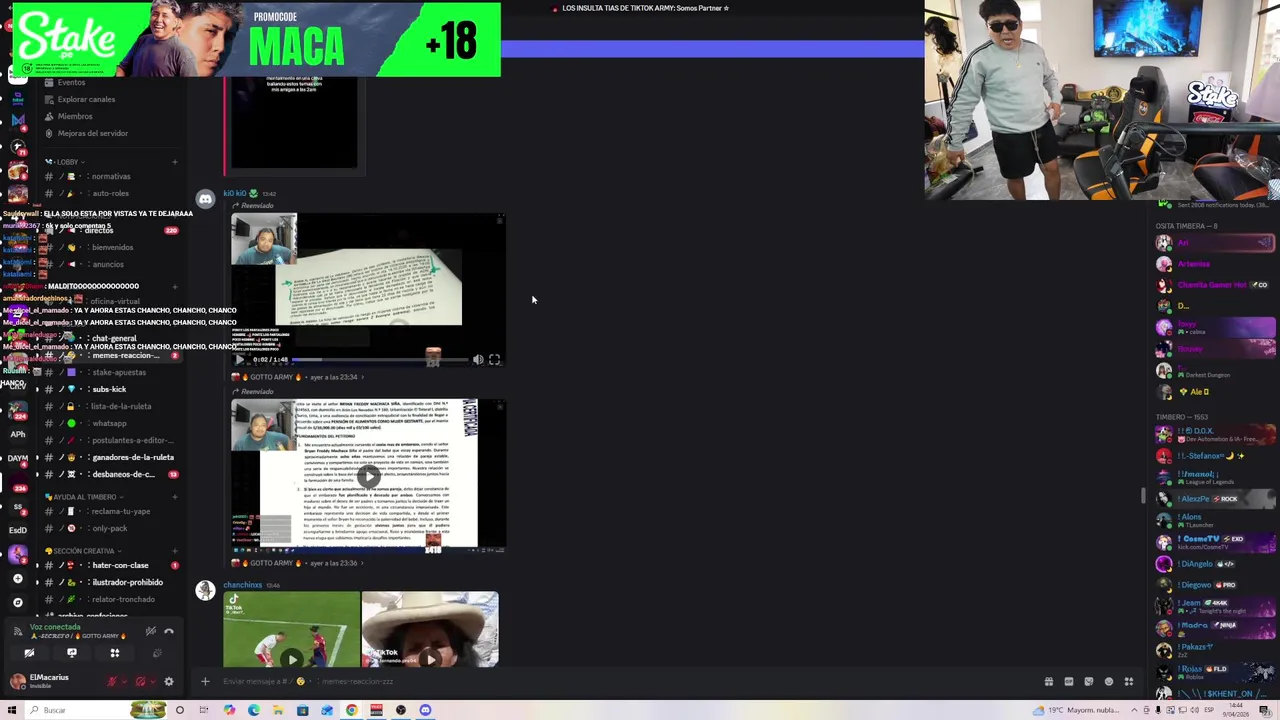Open the gift icon in message bar
The image size is (1280, 720).
1049,682
